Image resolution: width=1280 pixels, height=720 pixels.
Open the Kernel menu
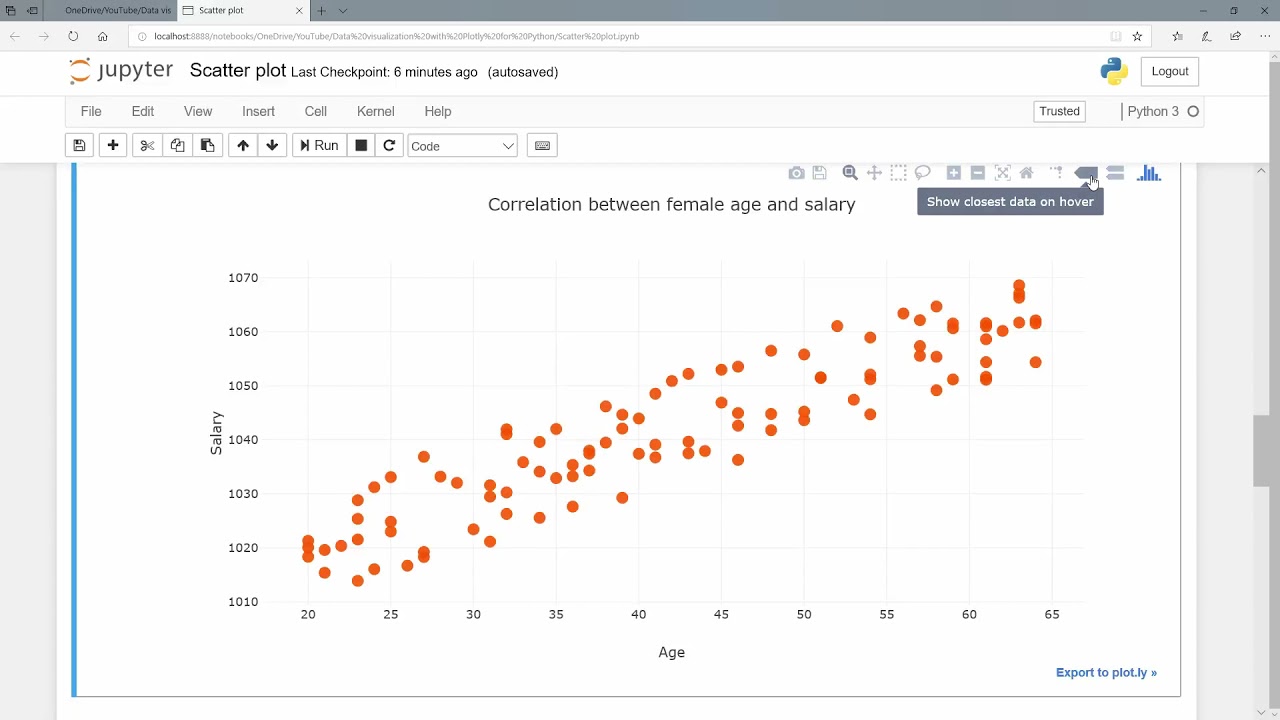point(376,111)
